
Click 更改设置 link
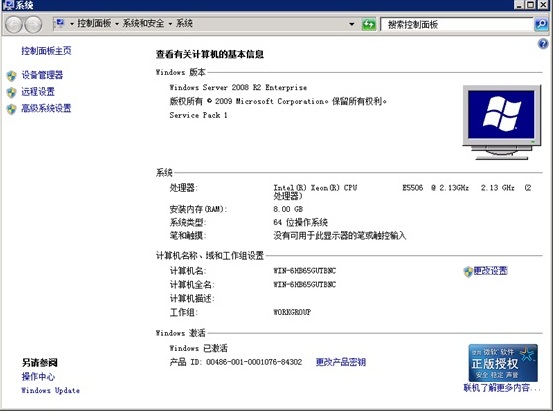click(x=490, y=271)
